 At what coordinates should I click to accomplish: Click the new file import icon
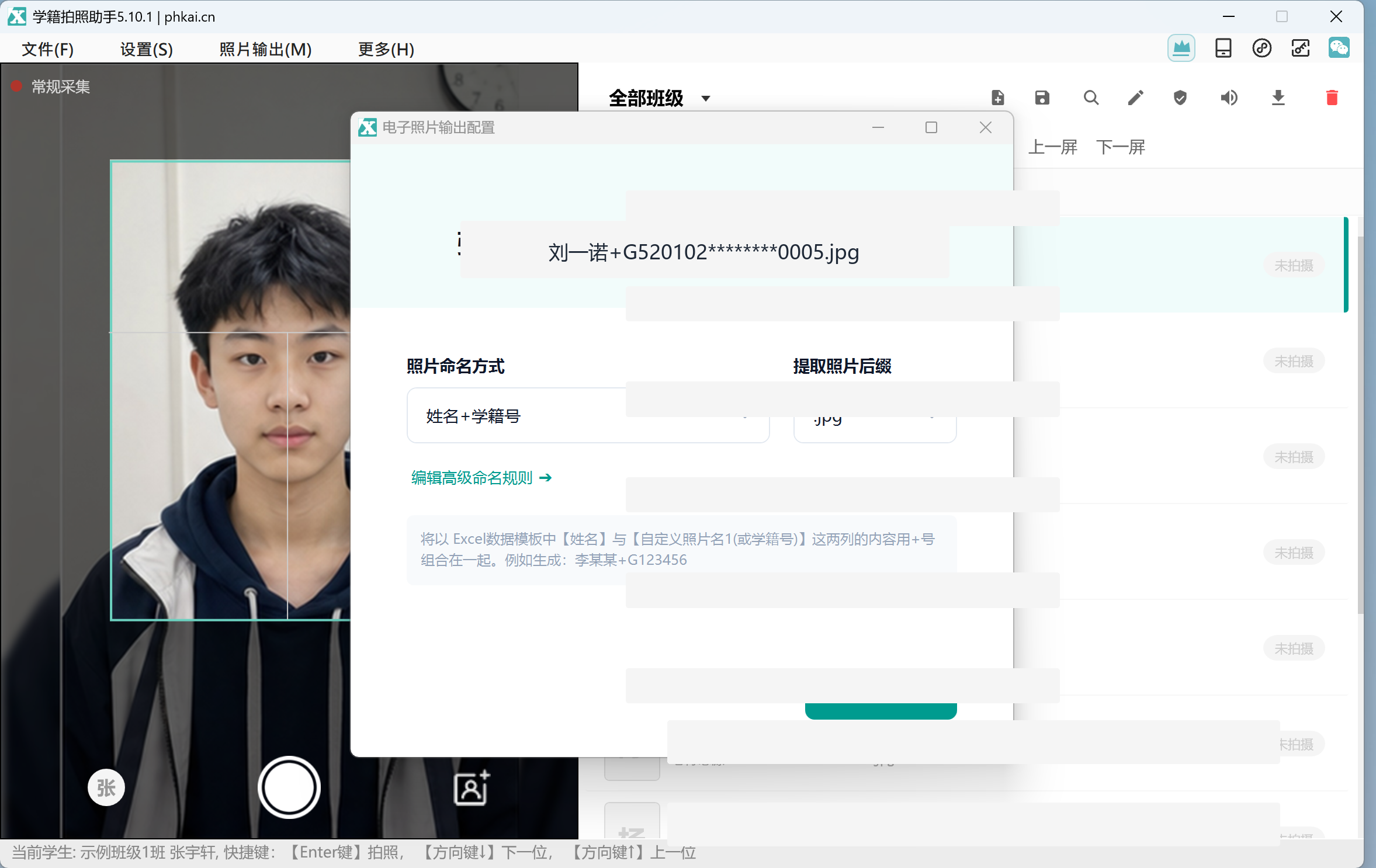[x=998, y=98]
